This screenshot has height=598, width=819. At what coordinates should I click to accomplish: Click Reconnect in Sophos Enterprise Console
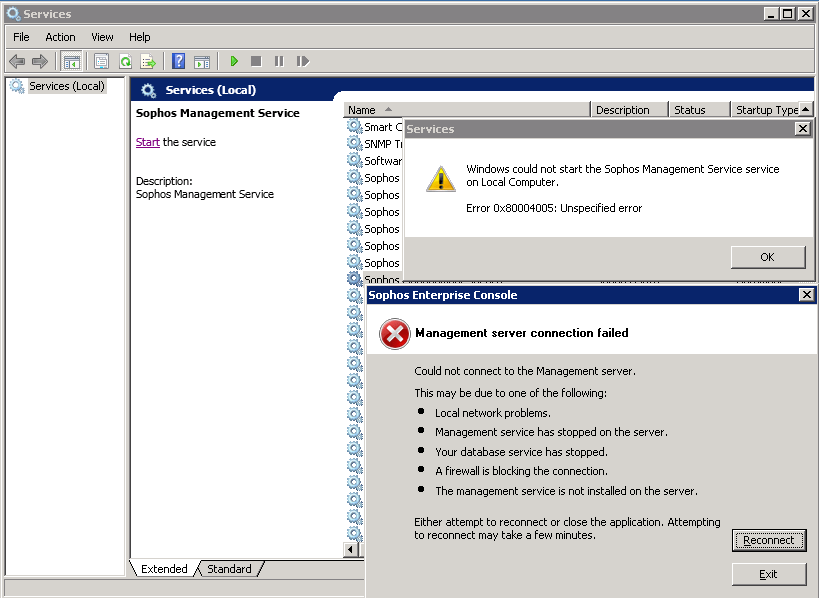(768, 540)
